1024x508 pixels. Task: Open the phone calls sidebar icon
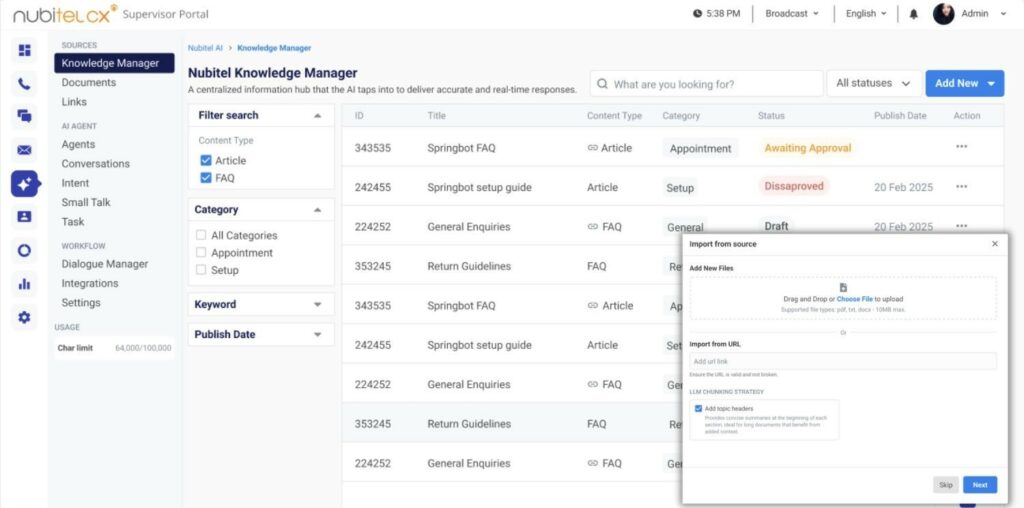pos(24,84)
